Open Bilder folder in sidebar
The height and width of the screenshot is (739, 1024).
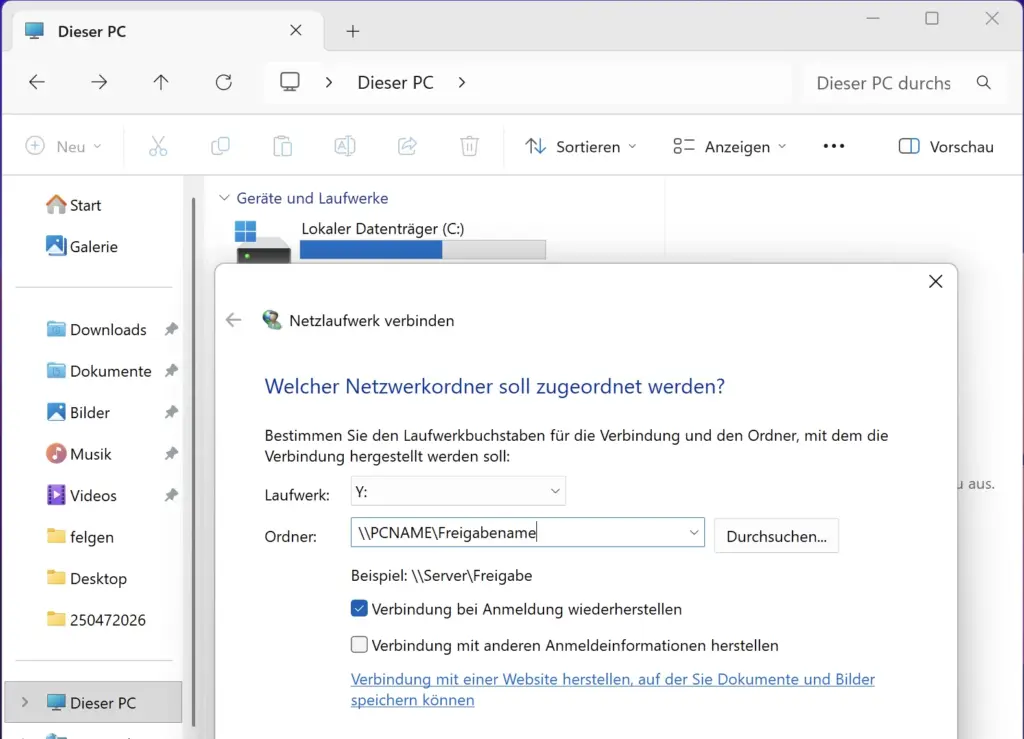click(78, 412)
